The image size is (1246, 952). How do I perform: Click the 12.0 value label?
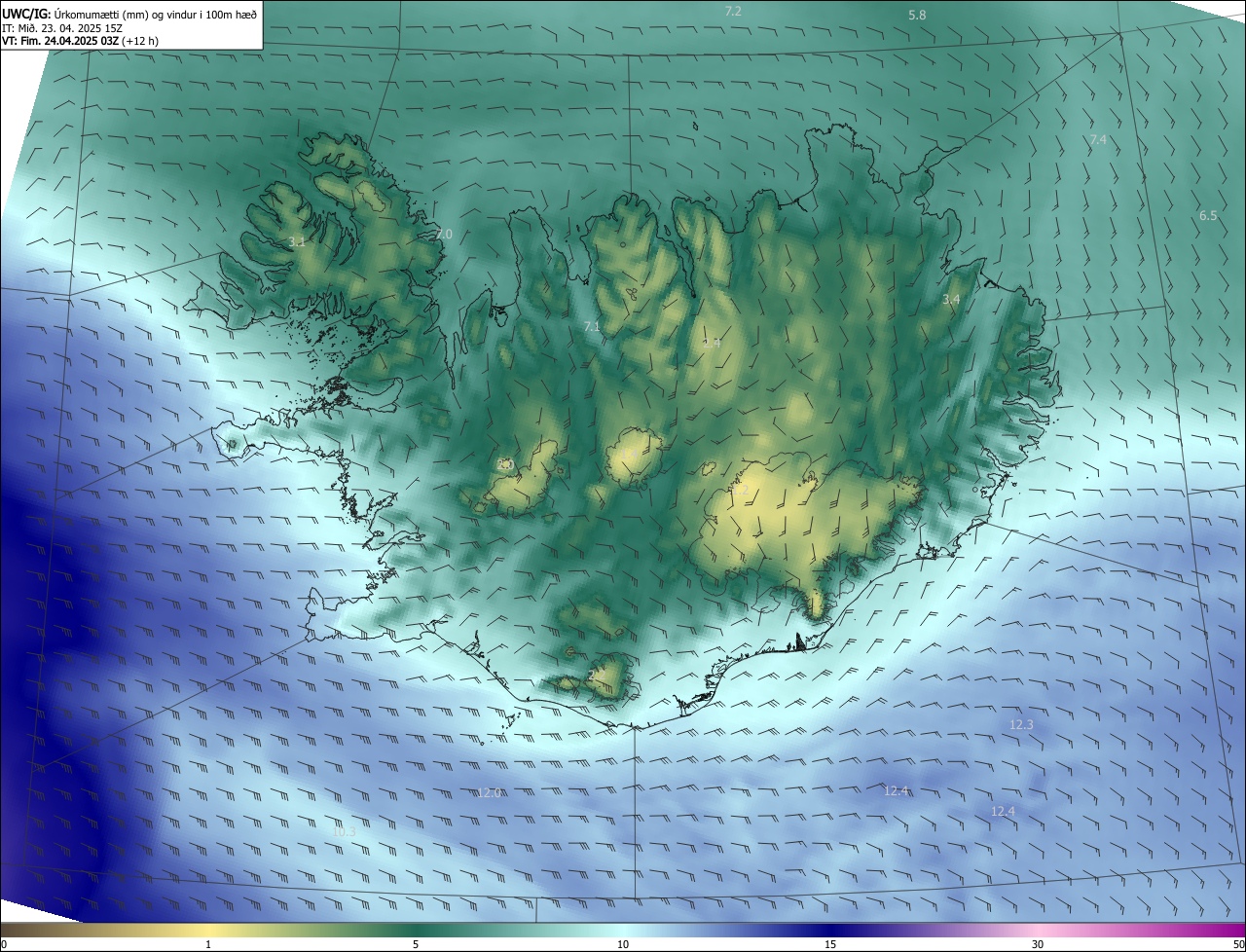tap(489, 793)
